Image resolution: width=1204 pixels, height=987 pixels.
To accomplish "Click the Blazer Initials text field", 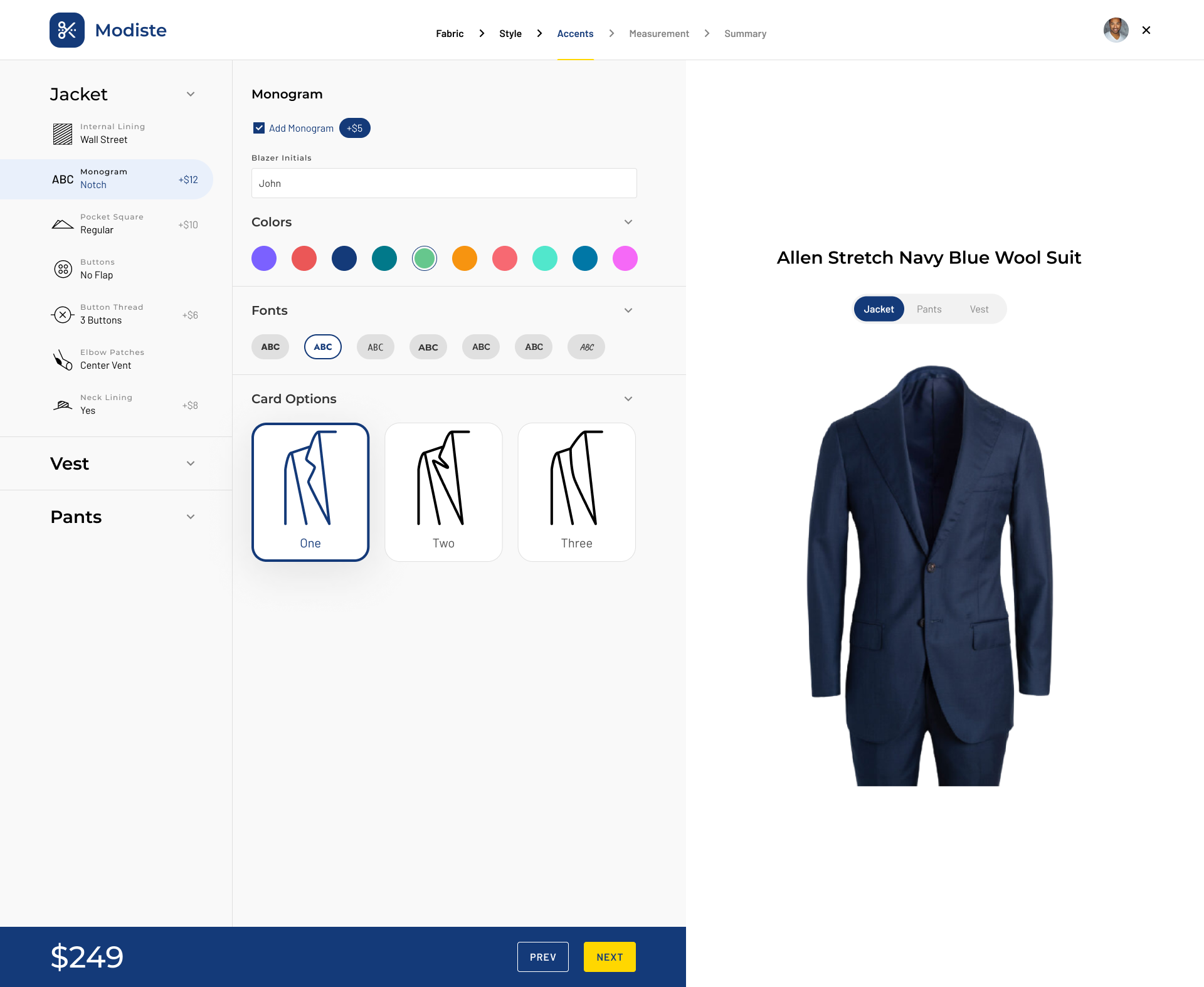I will pyautogui.click(x=444, y=183).
